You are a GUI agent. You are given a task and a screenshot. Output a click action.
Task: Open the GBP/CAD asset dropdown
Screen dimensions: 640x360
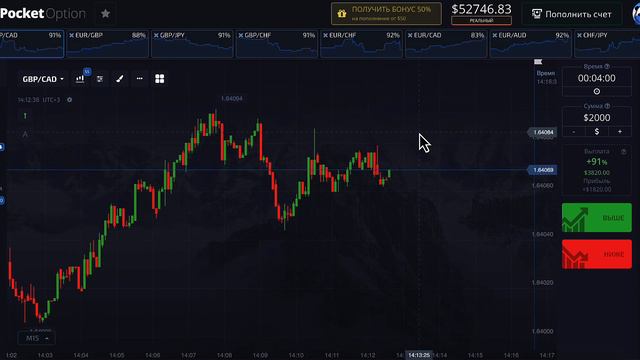pos(43,79)
